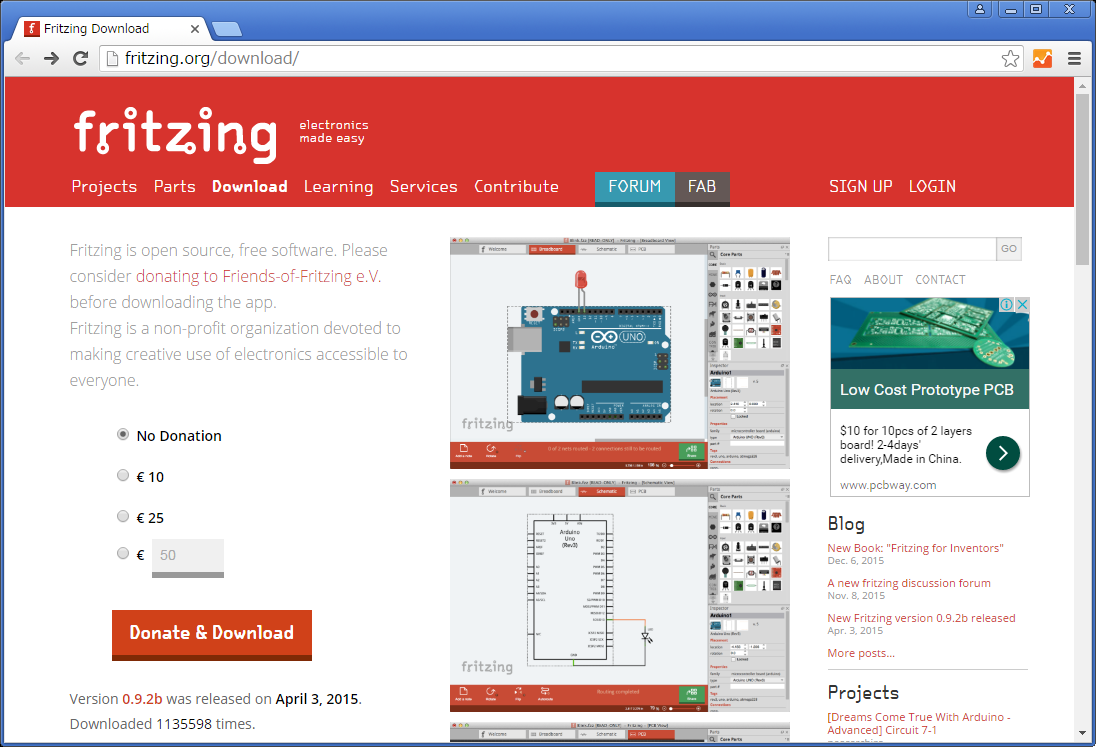This screenshot has height=747, width=1096.
Task: Click the custom donation amount field
Action: (188, 556)
